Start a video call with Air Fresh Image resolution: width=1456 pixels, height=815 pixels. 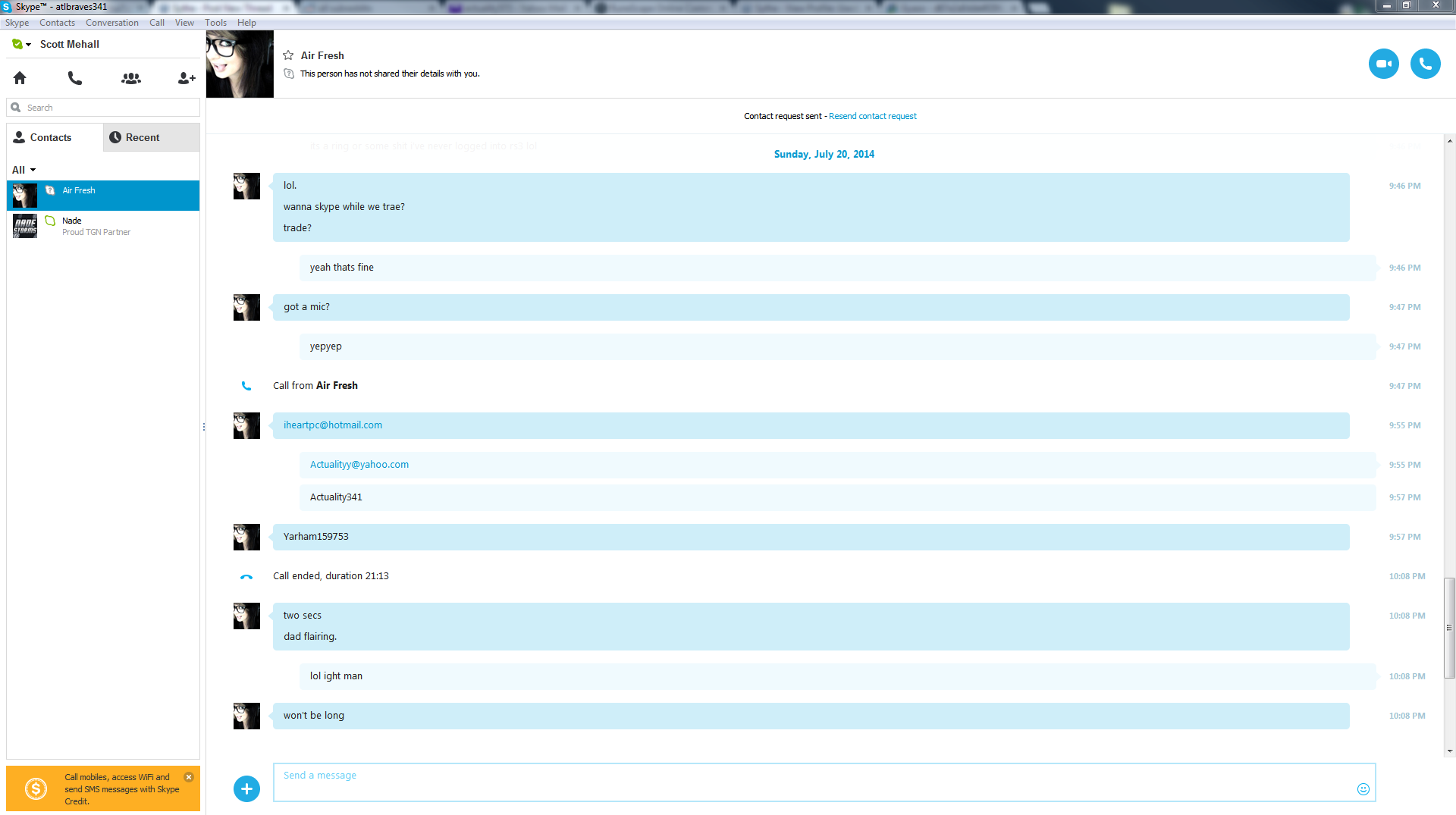click(x=1383, y=64)
